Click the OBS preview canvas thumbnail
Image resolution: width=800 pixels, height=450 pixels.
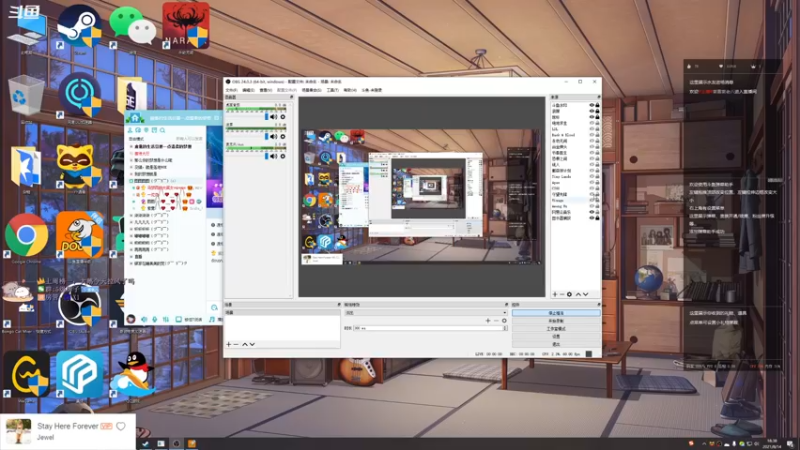coord(422,196)
